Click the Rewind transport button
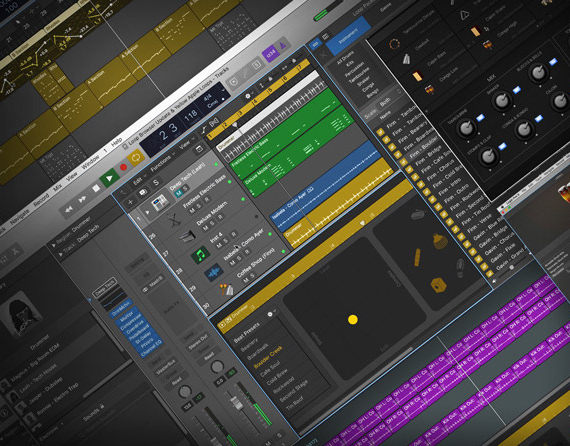The width and height of the screenshot is (570, 446). pyautogui.click(x=68, y=209)
